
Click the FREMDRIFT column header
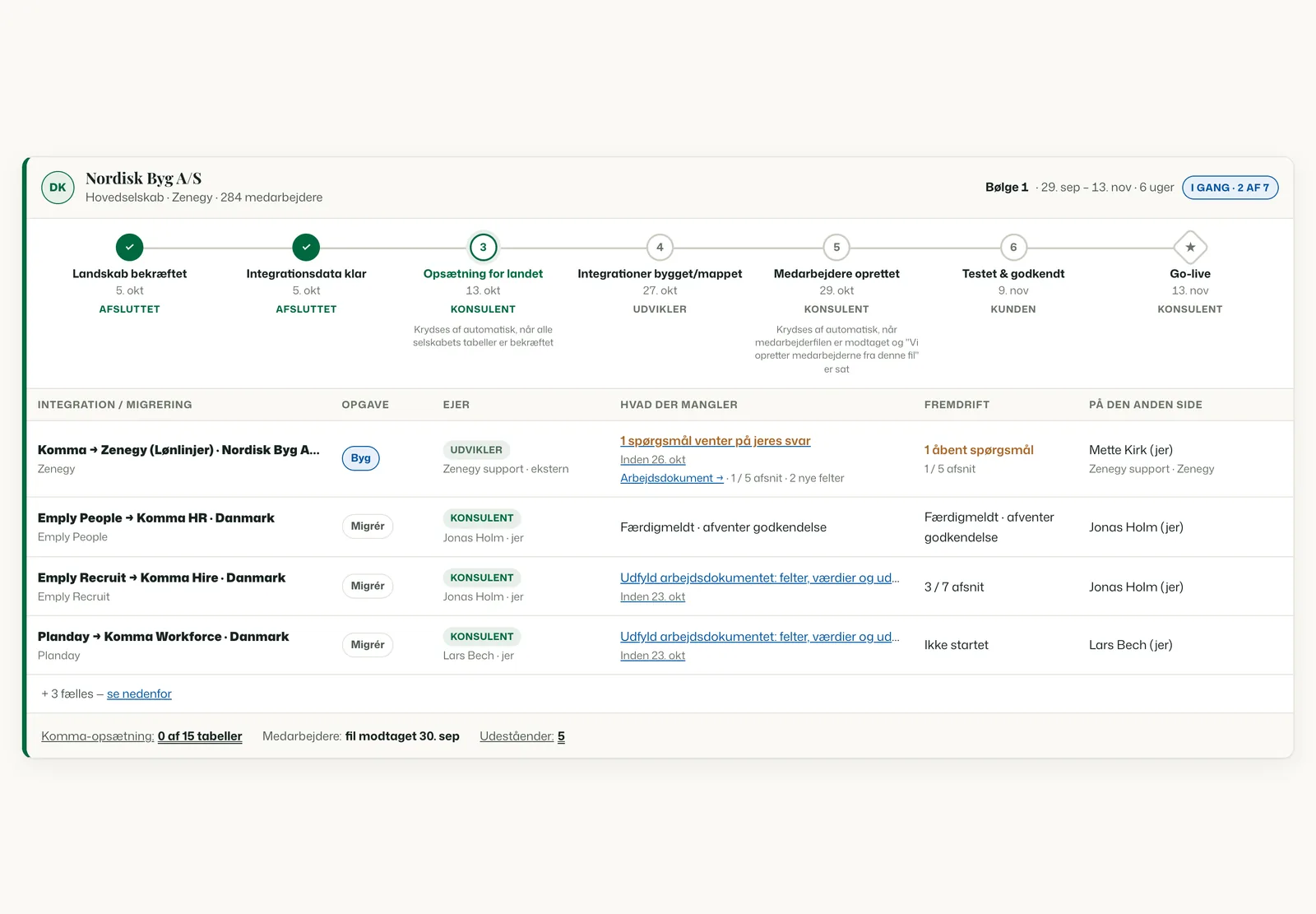[957, 405]
